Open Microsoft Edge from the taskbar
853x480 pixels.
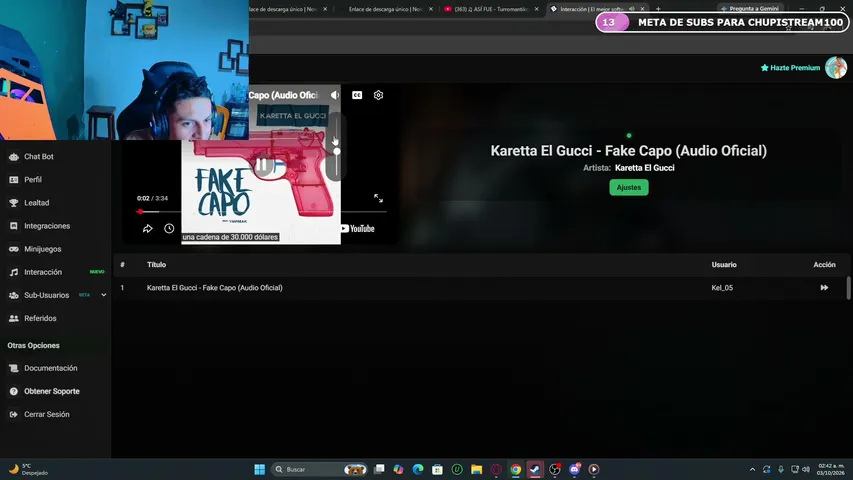tap(418, 469)
